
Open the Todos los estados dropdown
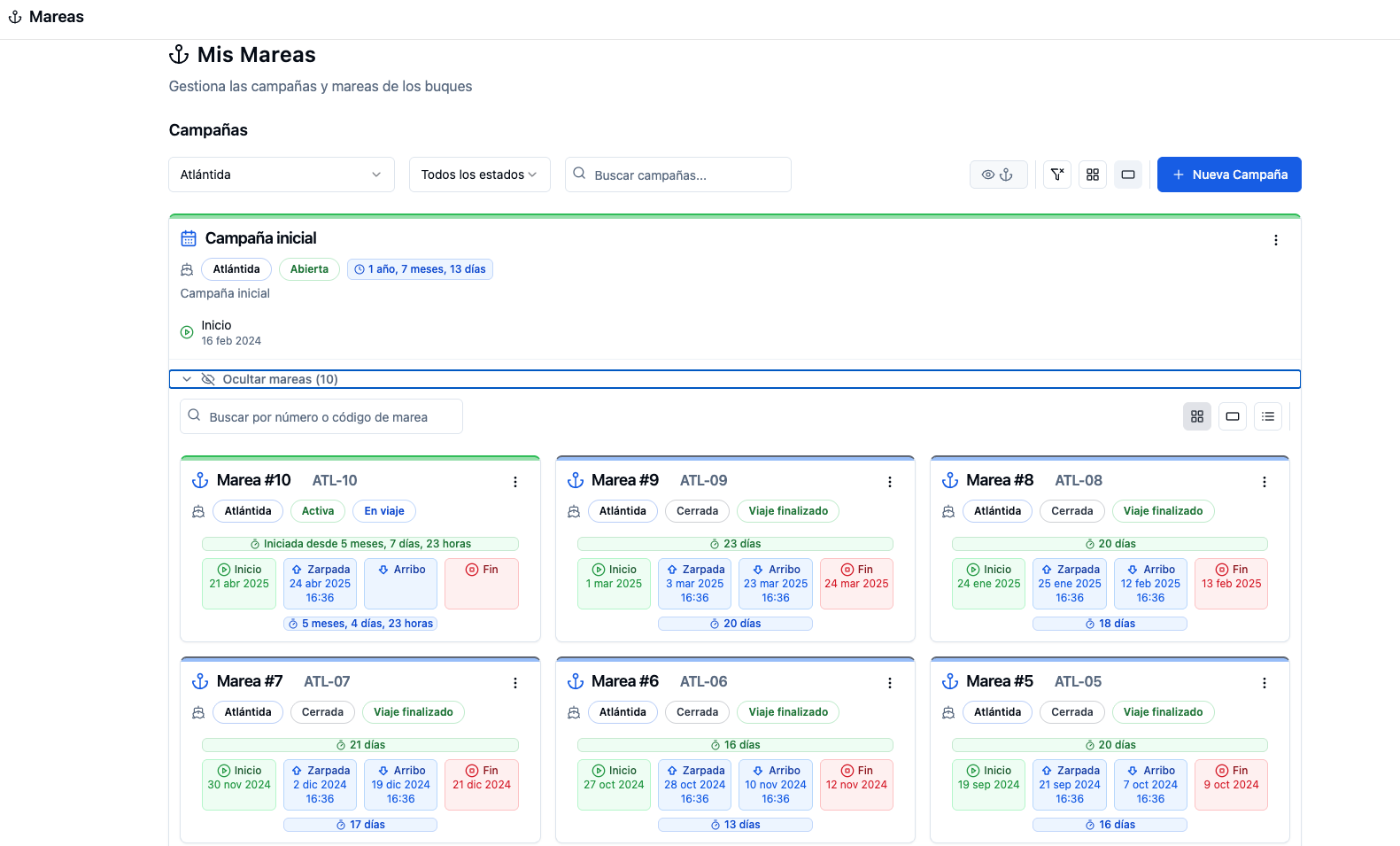coord(479,175)
